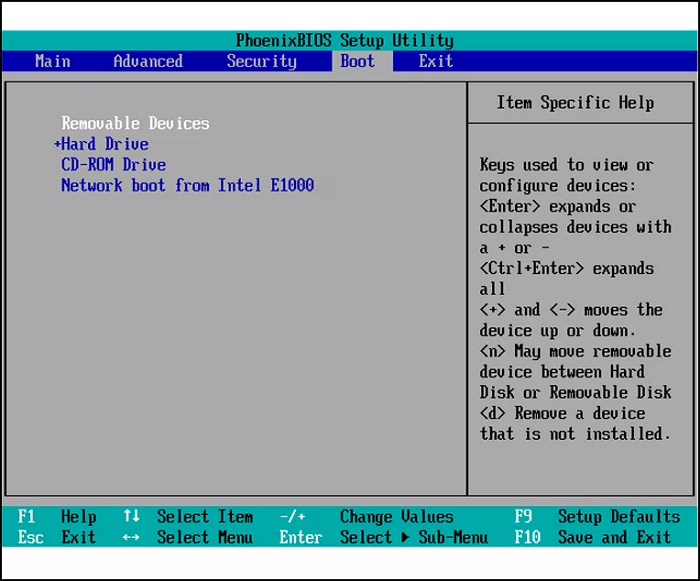Select the highlighted Boot tab
This screenshot has width=700, height=581.
357,61
